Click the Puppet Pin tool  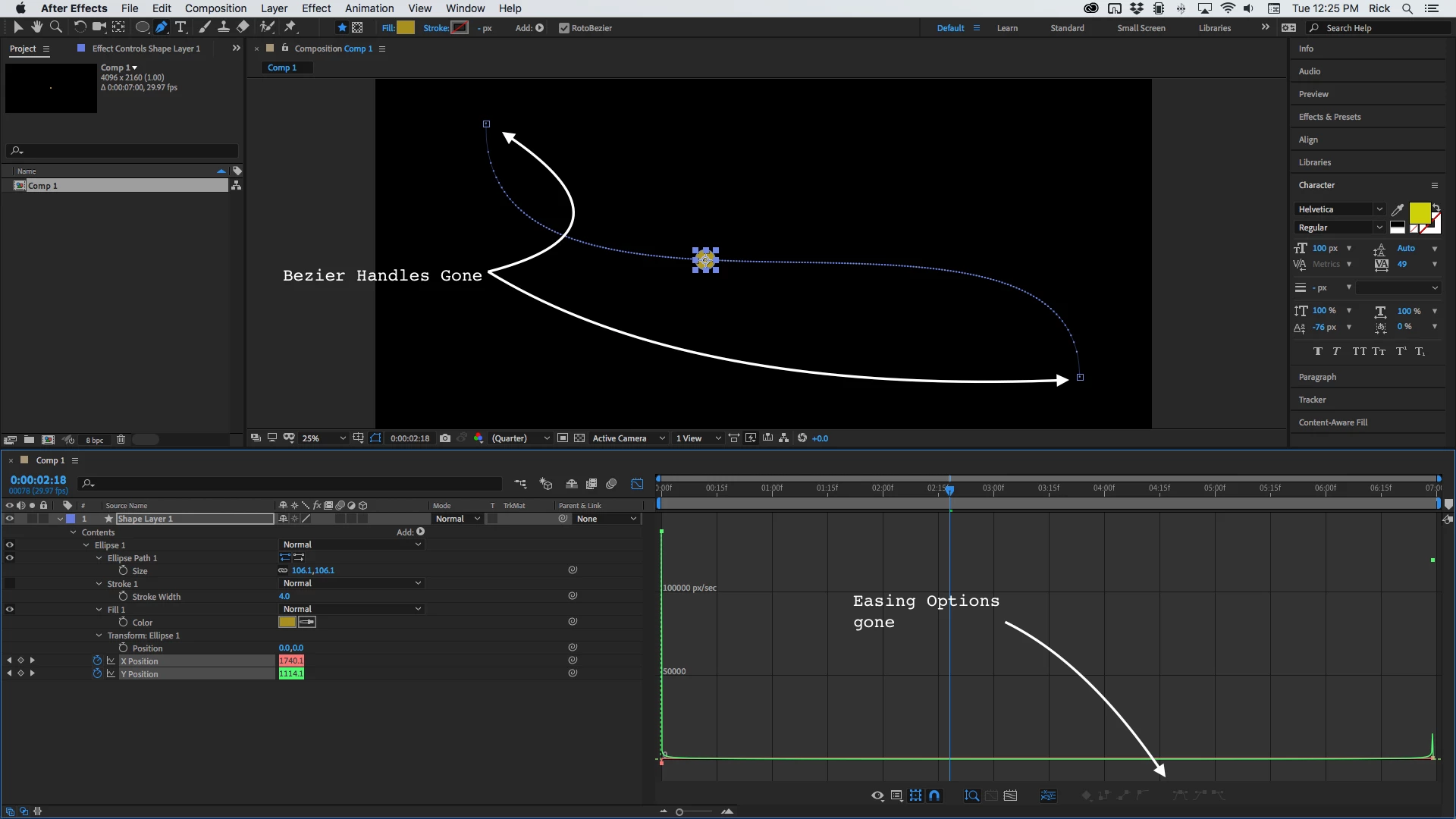(x=290, y=27)
